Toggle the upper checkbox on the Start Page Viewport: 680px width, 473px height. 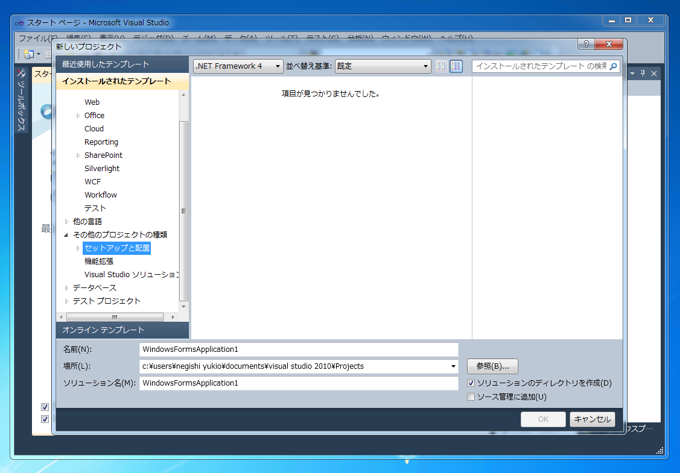point(45,407)
